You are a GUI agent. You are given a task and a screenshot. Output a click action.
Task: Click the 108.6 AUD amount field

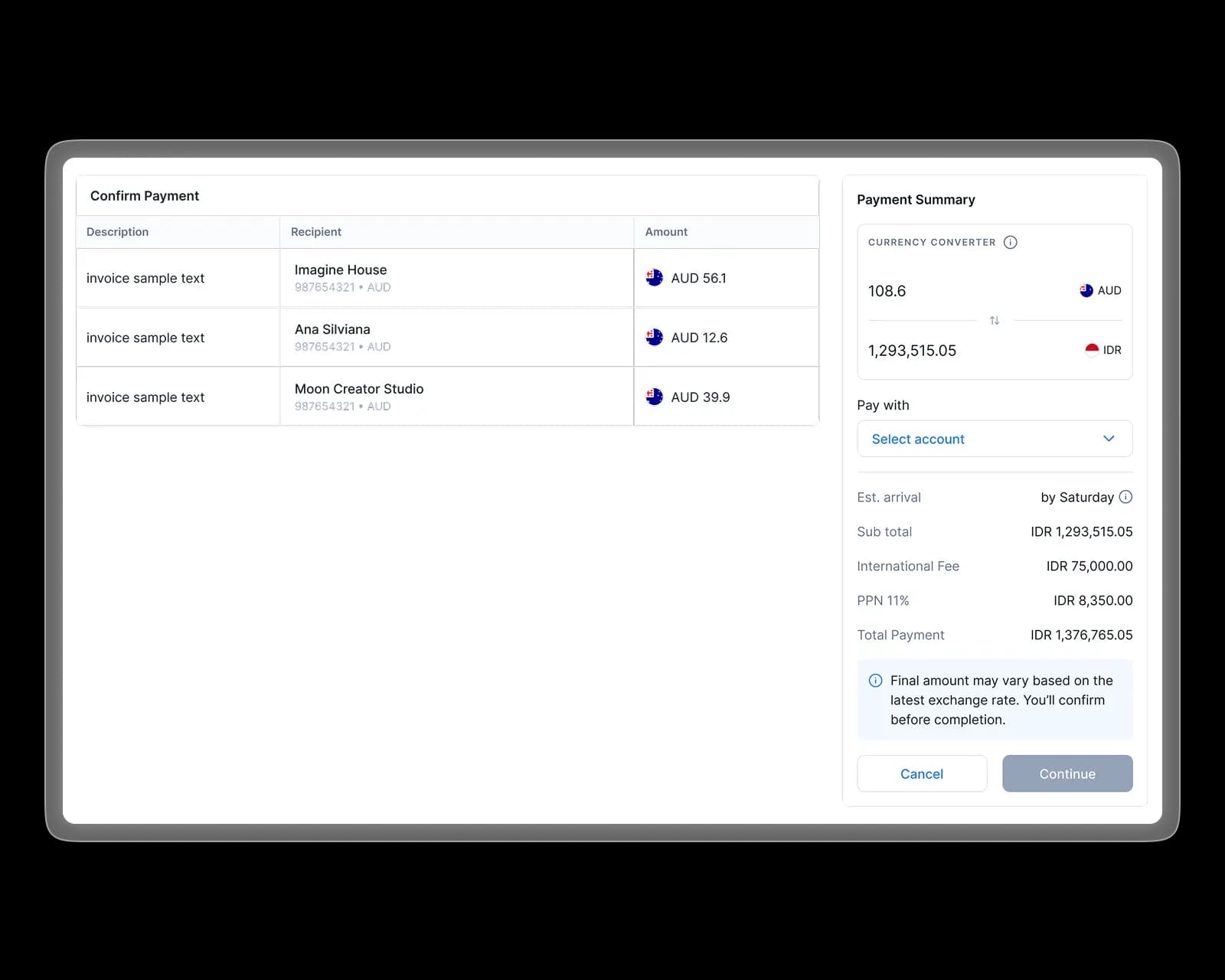887,291
